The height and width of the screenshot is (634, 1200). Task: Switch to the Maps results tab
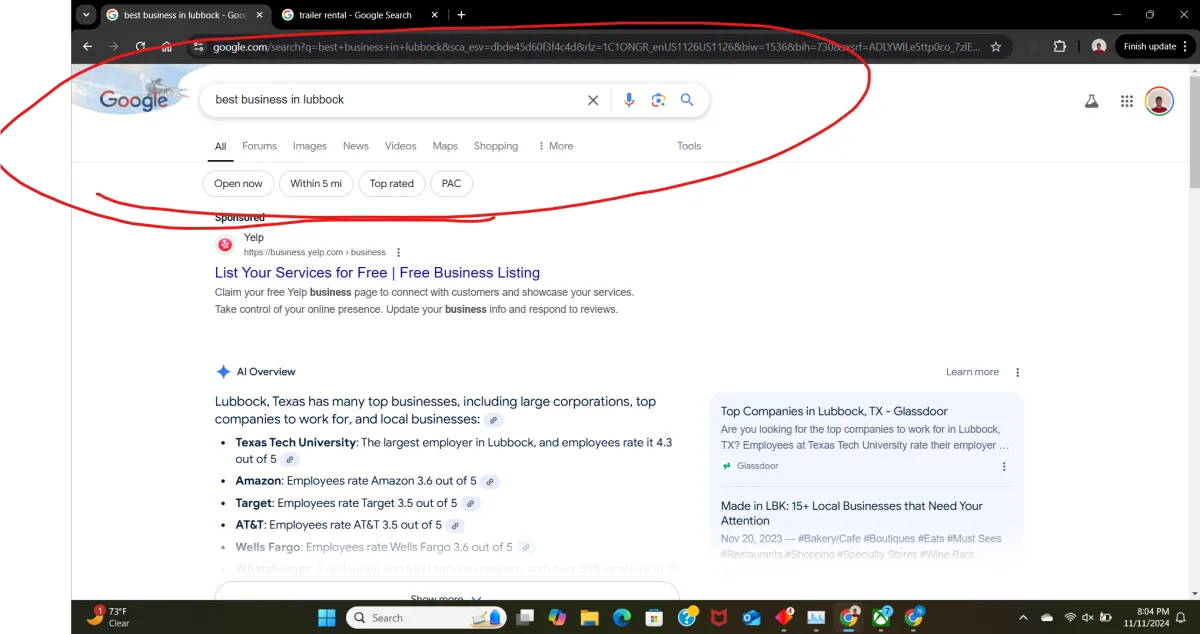(445, 146)
